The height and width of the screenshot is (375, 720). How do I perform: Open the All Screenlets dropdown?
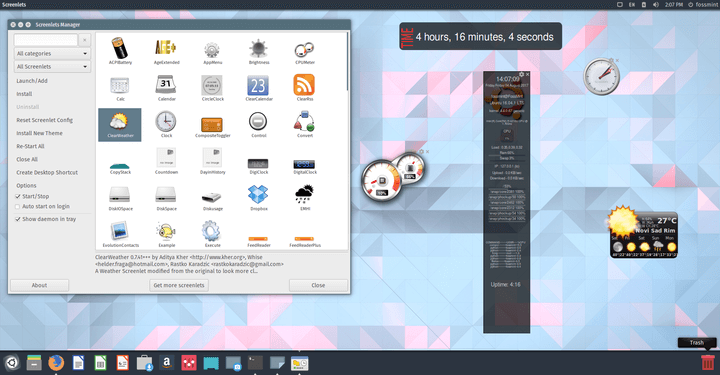click(52, 67)
